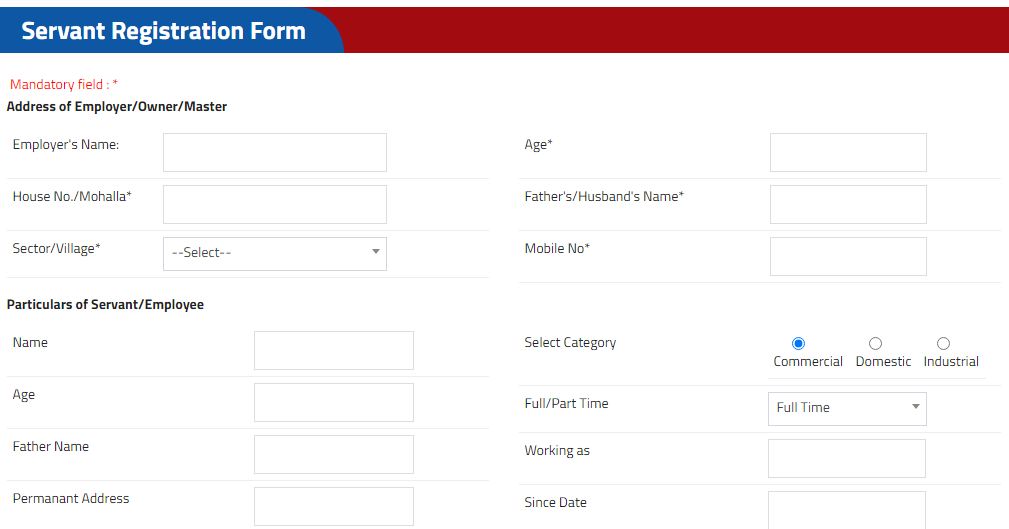Click the Since Date input box

point(846,509)
